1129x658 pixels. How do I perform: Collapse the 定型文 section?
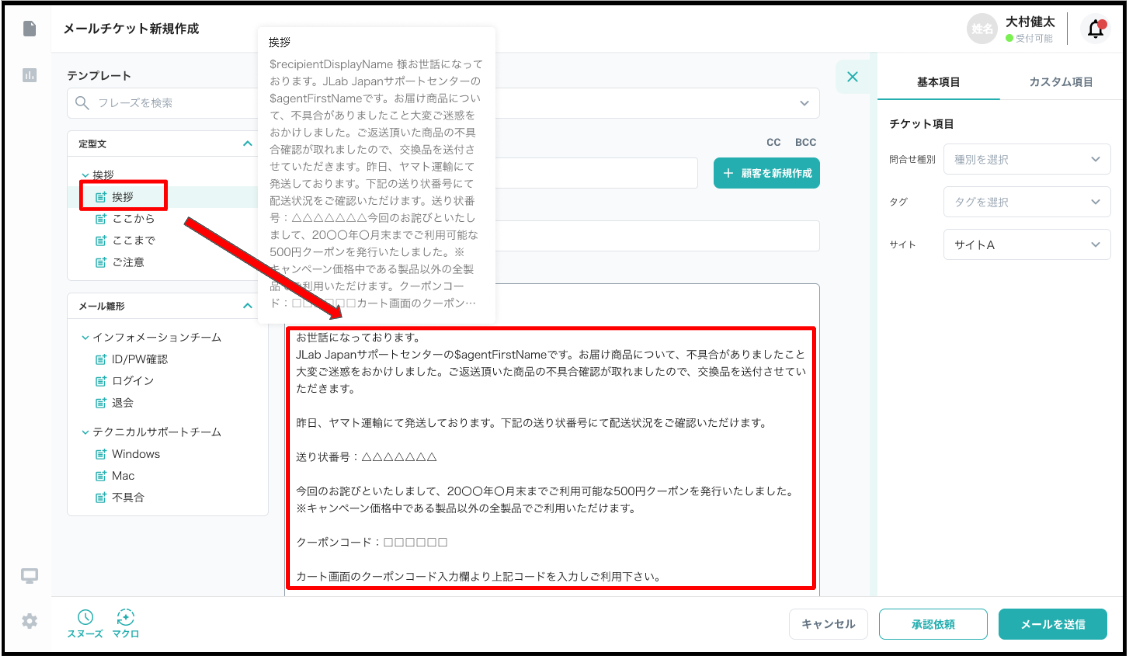pos(248,144)
